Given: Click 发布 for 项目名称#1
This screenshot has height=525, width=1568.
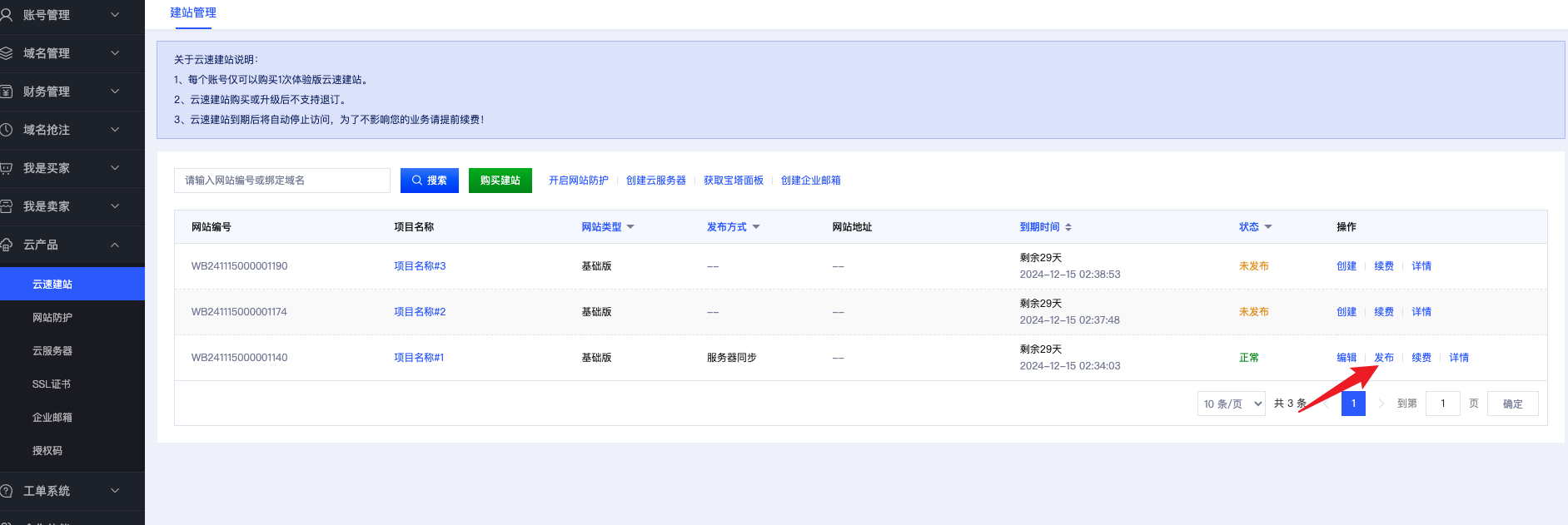Looking at the screenshot, I should (1384, 358).
